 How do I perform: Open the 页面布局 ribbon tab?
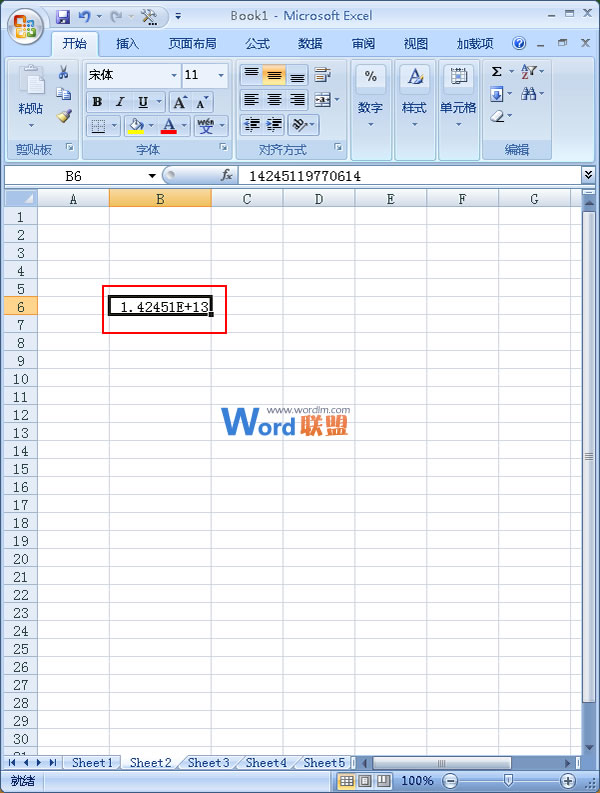[x=192, y=44]
